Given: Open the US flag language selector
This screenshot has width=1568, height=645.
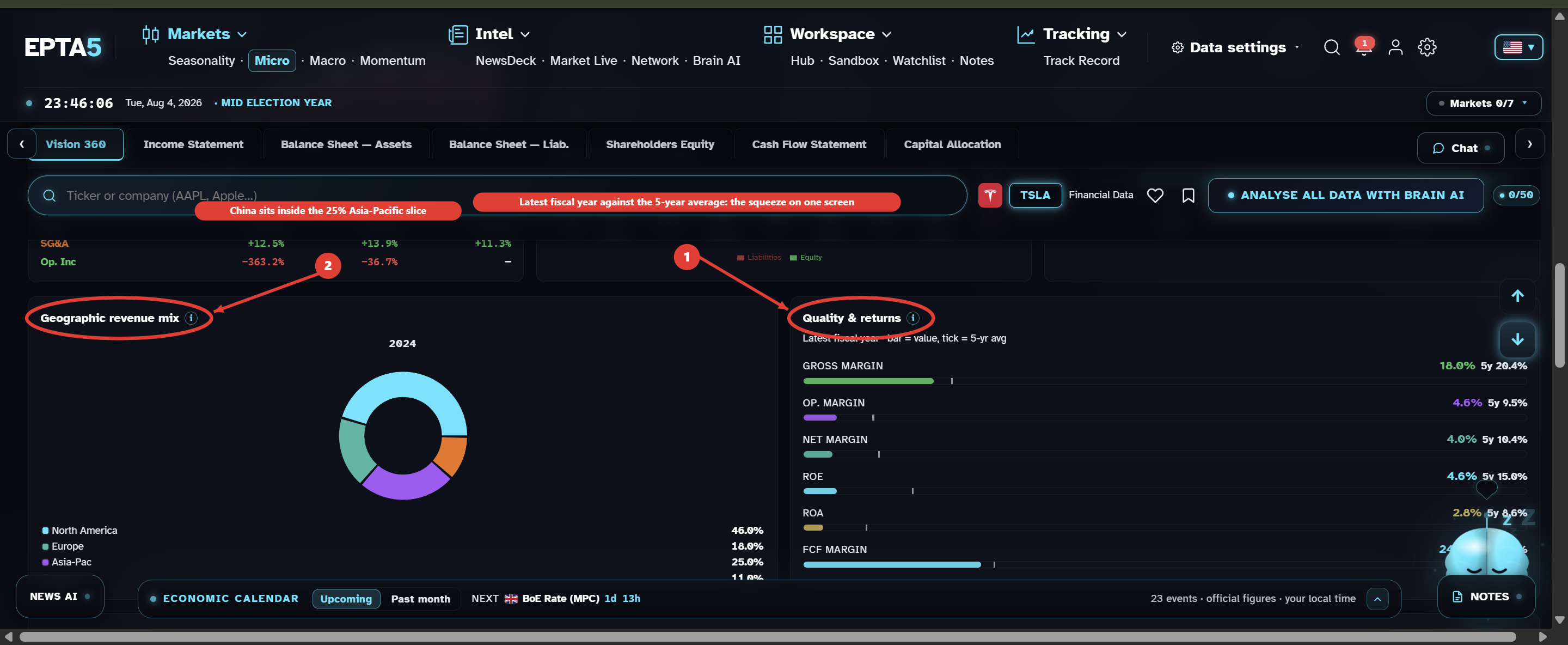Looking at the screenshot, I should click(1518, 47).
